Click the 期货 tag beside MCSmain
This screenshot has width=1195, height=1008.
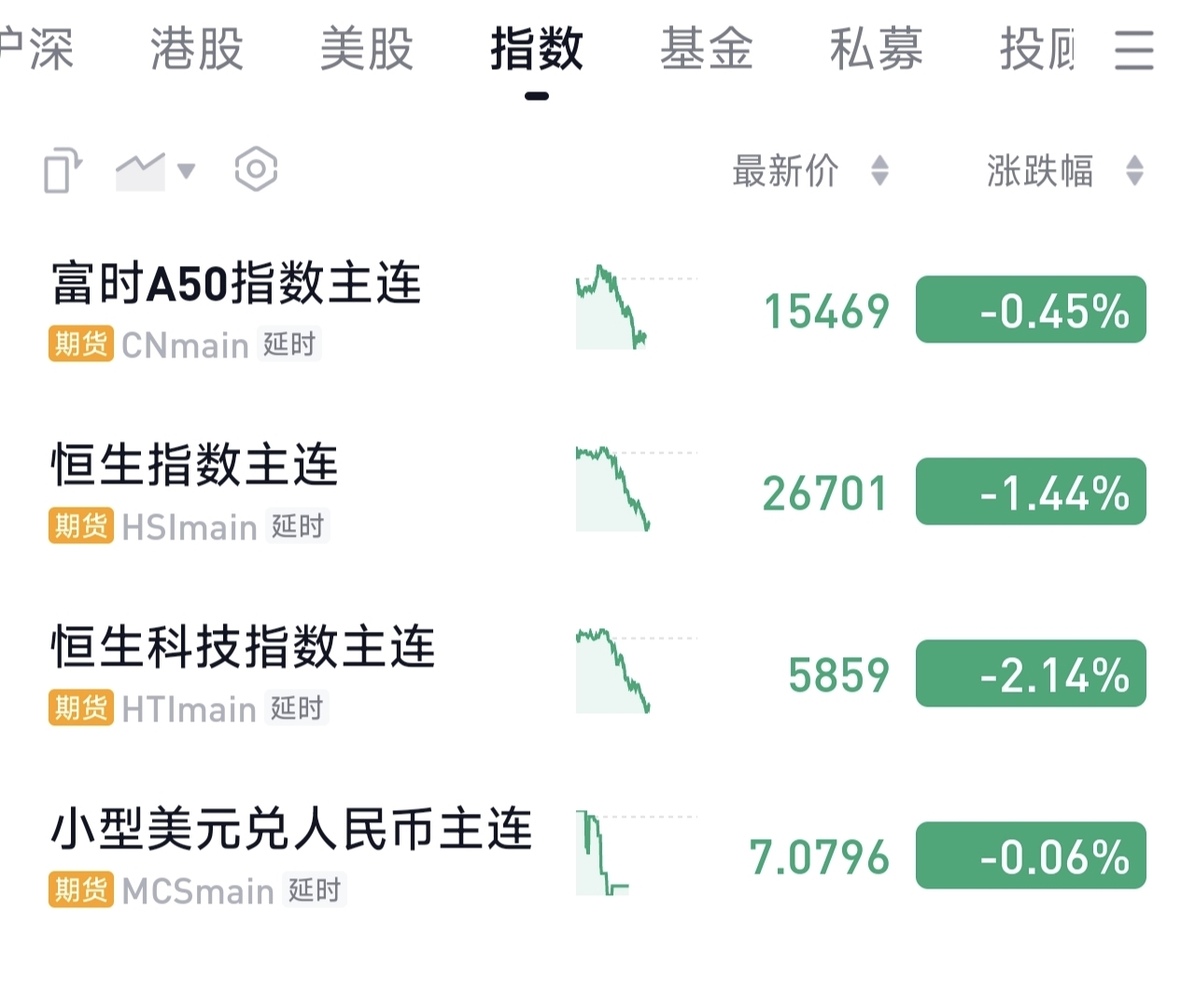[x=81, y=890]
